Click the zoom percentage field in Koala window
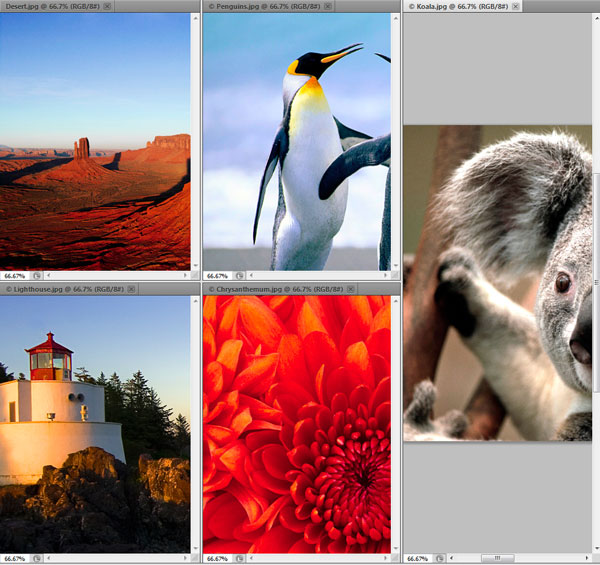This screenshot has height=565, width=600. (417, 558)
